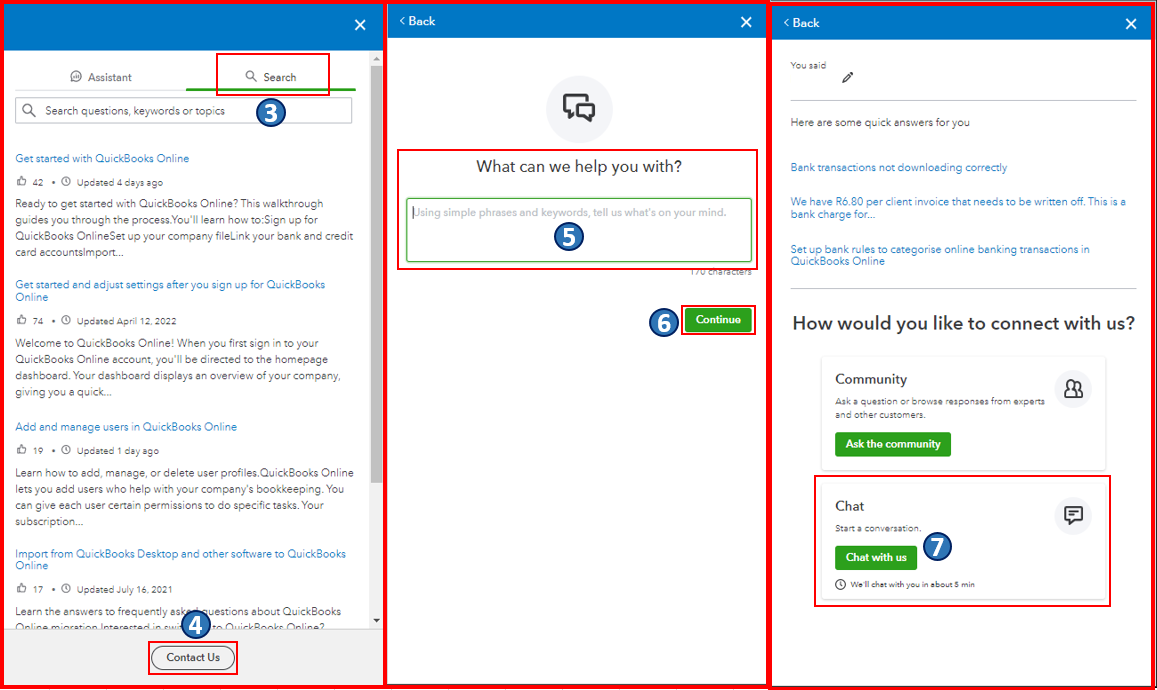The width and height of the screenshot is (1157, 690).
Task: Click the 'Start a conversation.' text
Action: pos(878,528)
